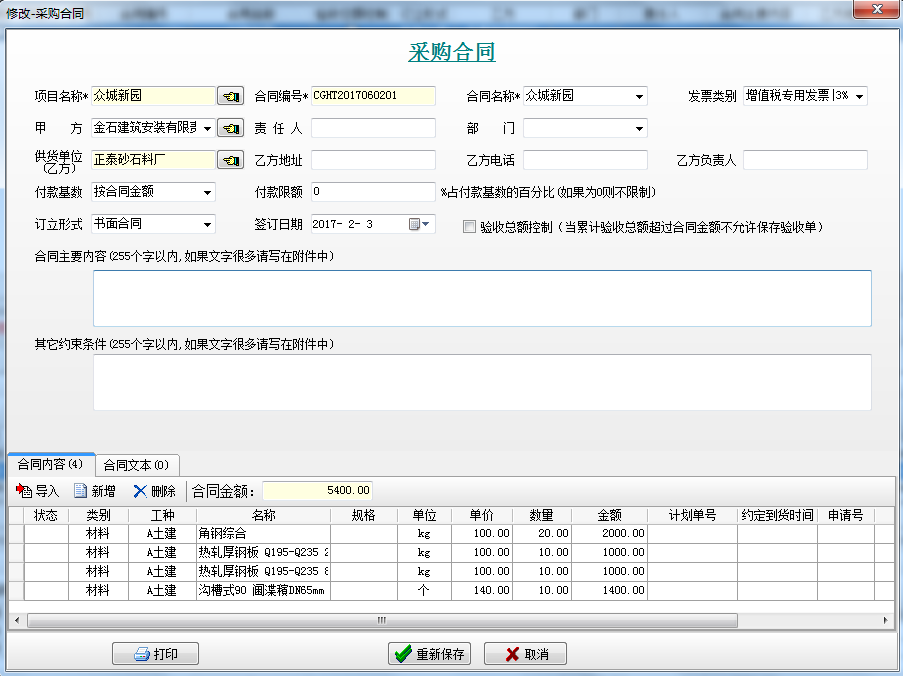This screenshot has height=676, width=903.
Task: Click the 重新保存 save button
Action: [x=429, y=653]
